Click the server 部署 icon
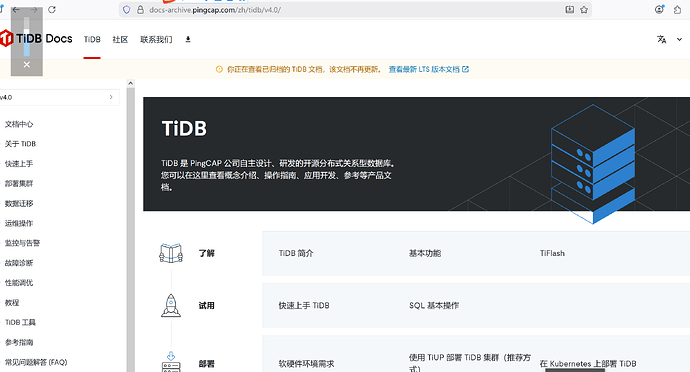The image size is (690, 372). pyautogui.click(x=171, y=362)
